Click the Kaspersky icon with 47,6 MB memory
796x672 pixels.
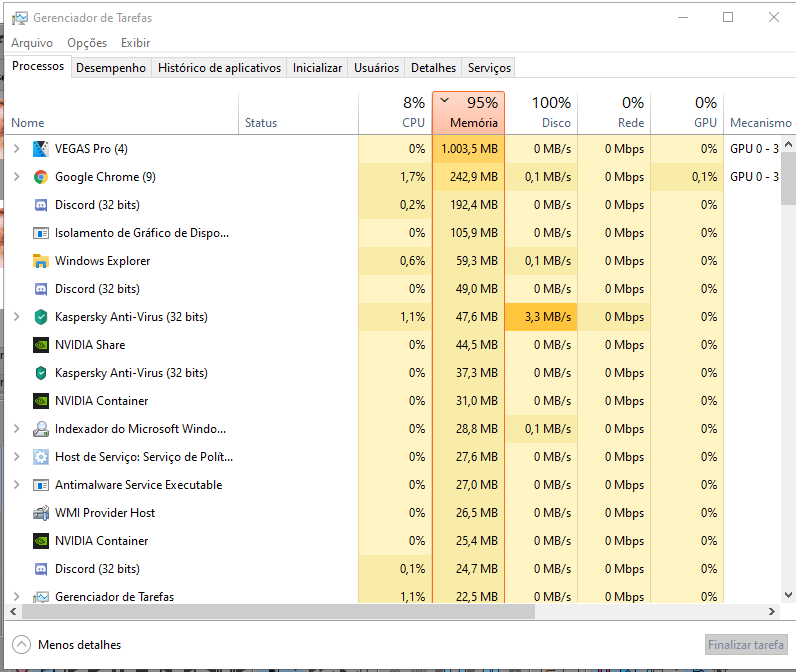click(x=41, y=317)
